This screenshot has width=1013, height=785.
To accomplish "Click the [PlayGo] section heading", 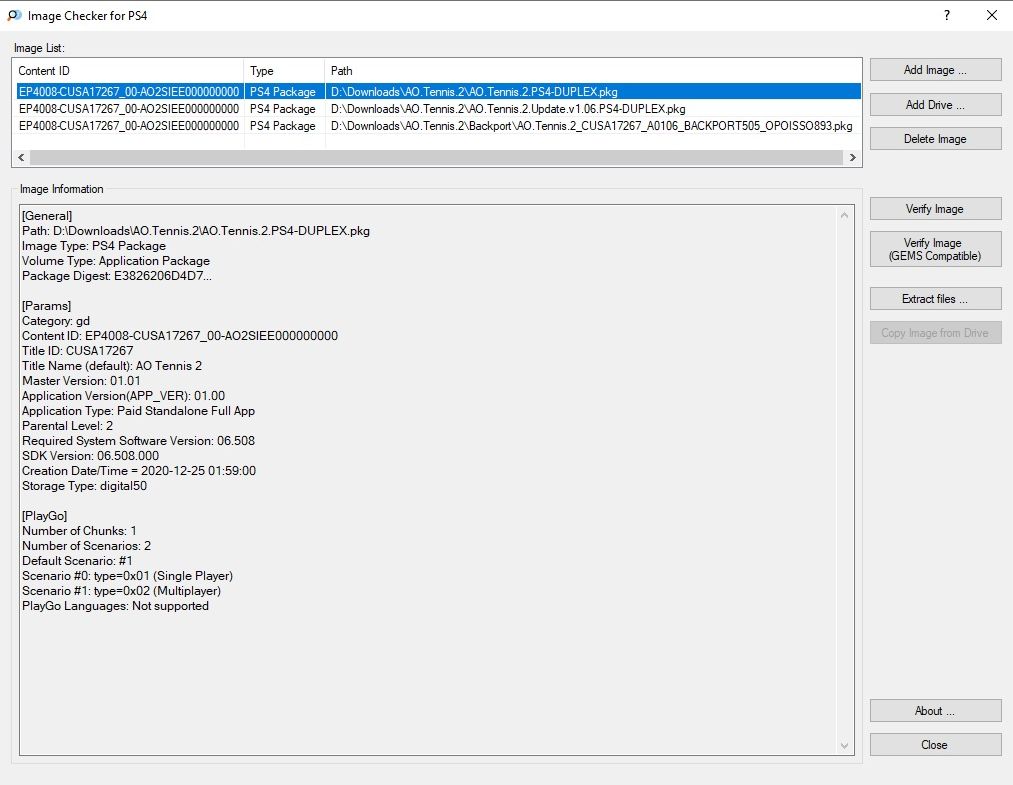I will pyautogui.click(x=45, y=516).
